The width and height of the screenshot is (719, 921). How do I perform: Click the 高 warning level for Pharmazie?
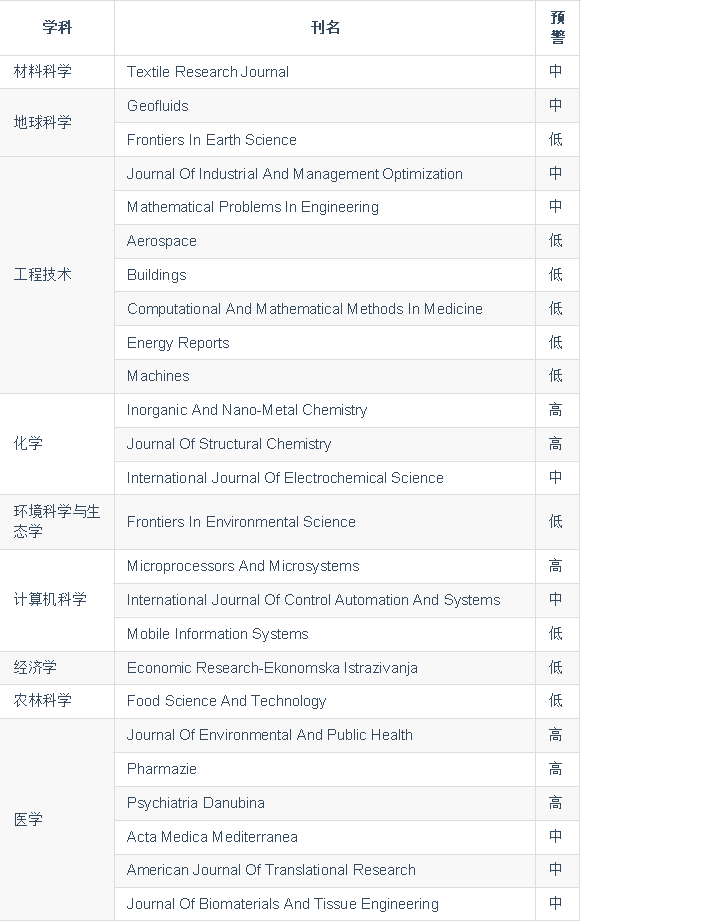[x=556, y=769]
